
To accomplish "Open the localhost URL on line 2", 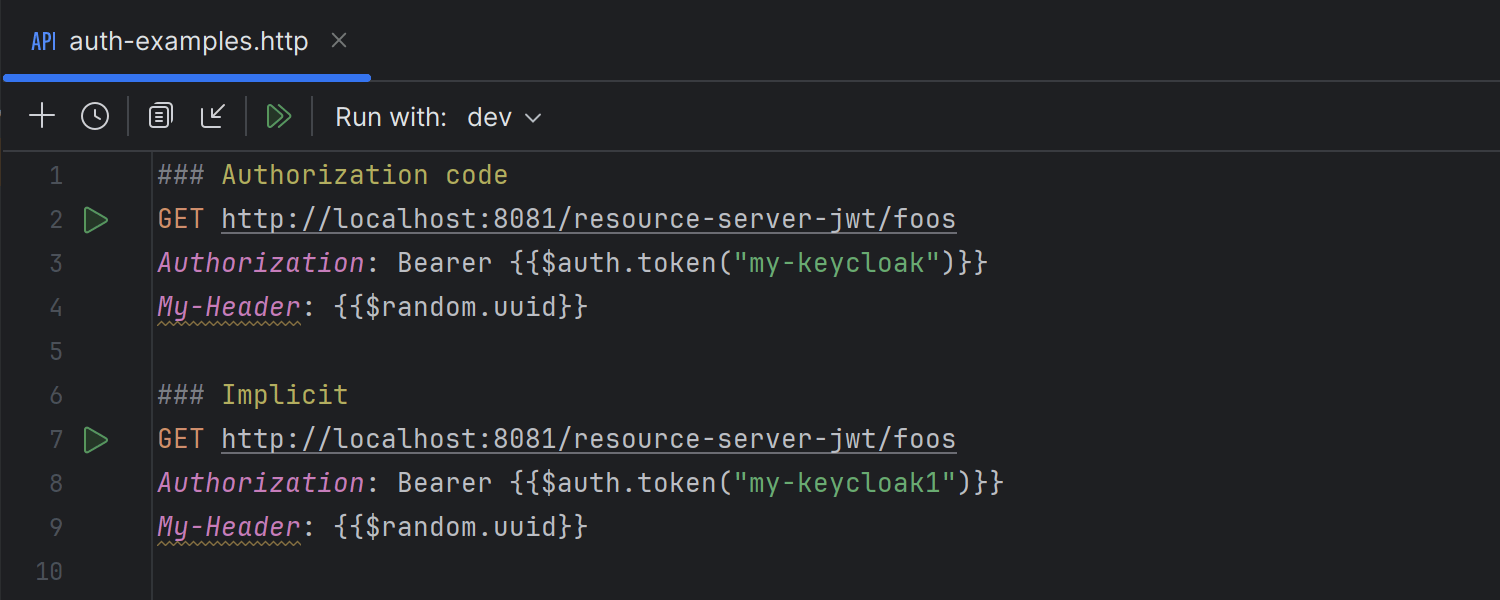I will [x=588, y=219].
